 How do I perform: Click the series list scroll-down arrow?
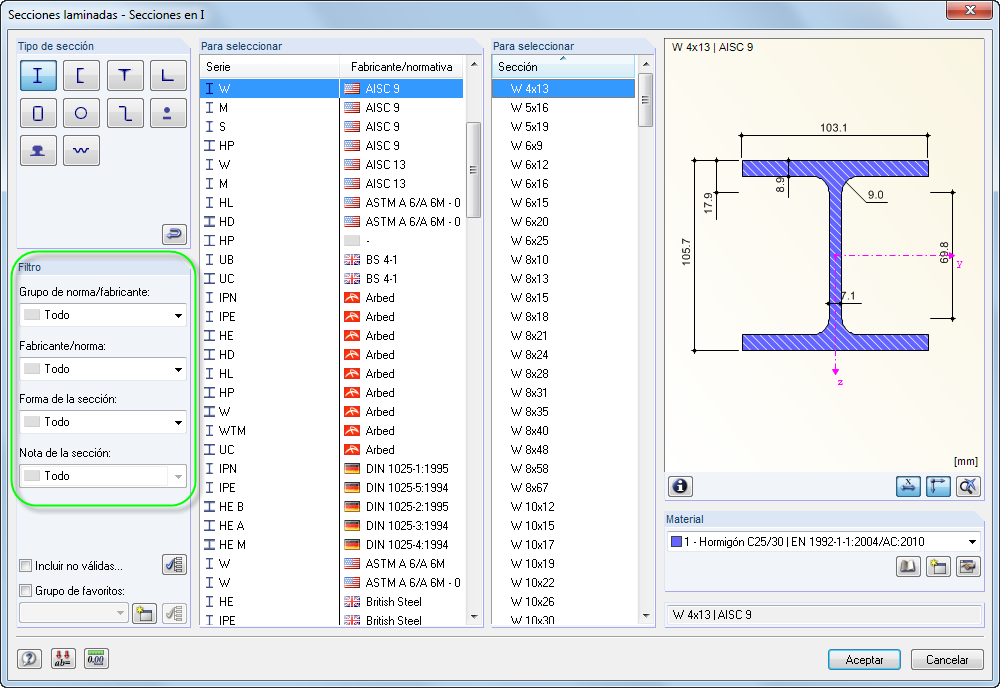[x=473, y=617]
